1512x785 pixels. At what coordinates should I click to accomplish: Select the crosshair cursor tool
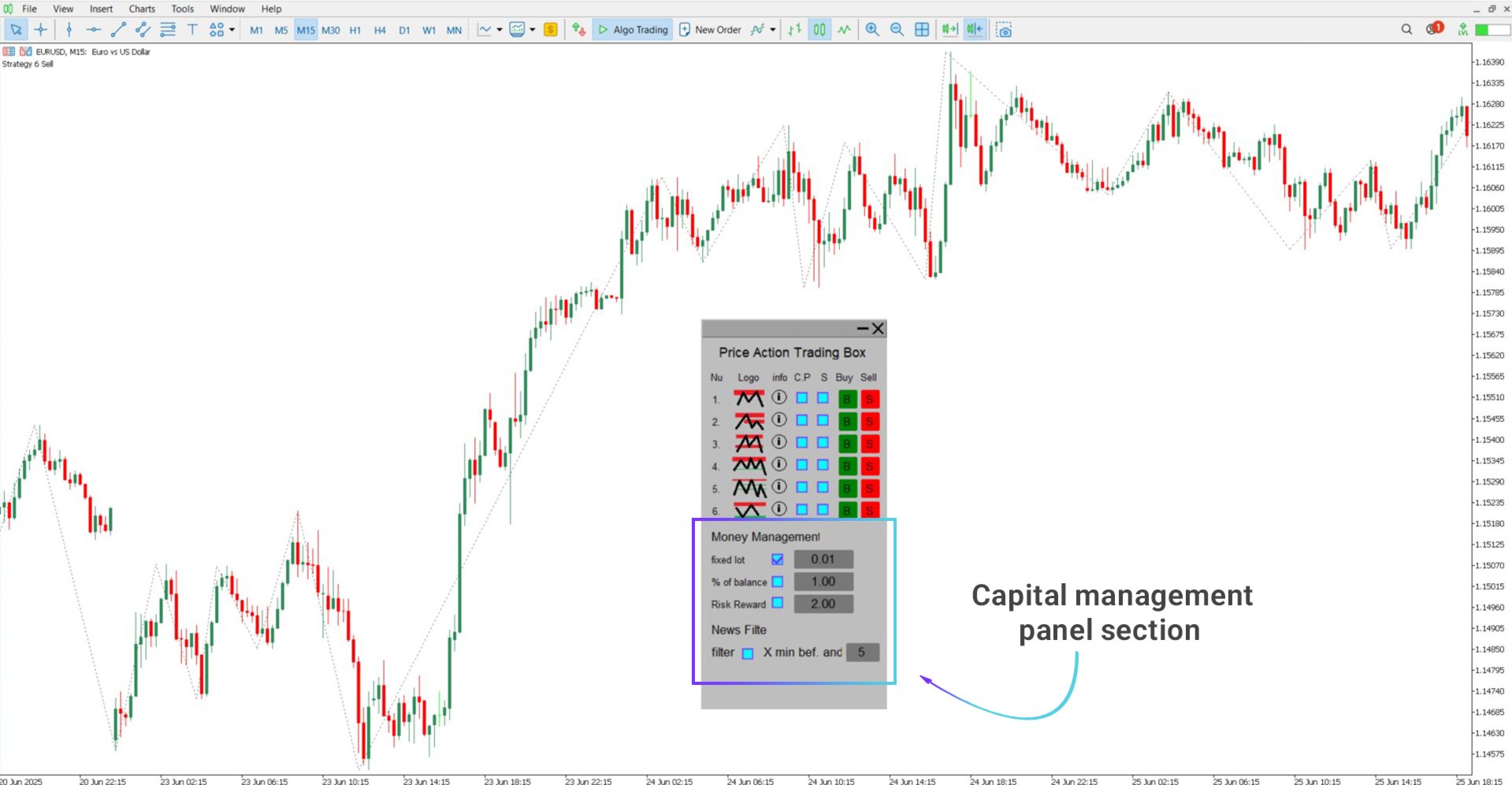click(40, 30)
